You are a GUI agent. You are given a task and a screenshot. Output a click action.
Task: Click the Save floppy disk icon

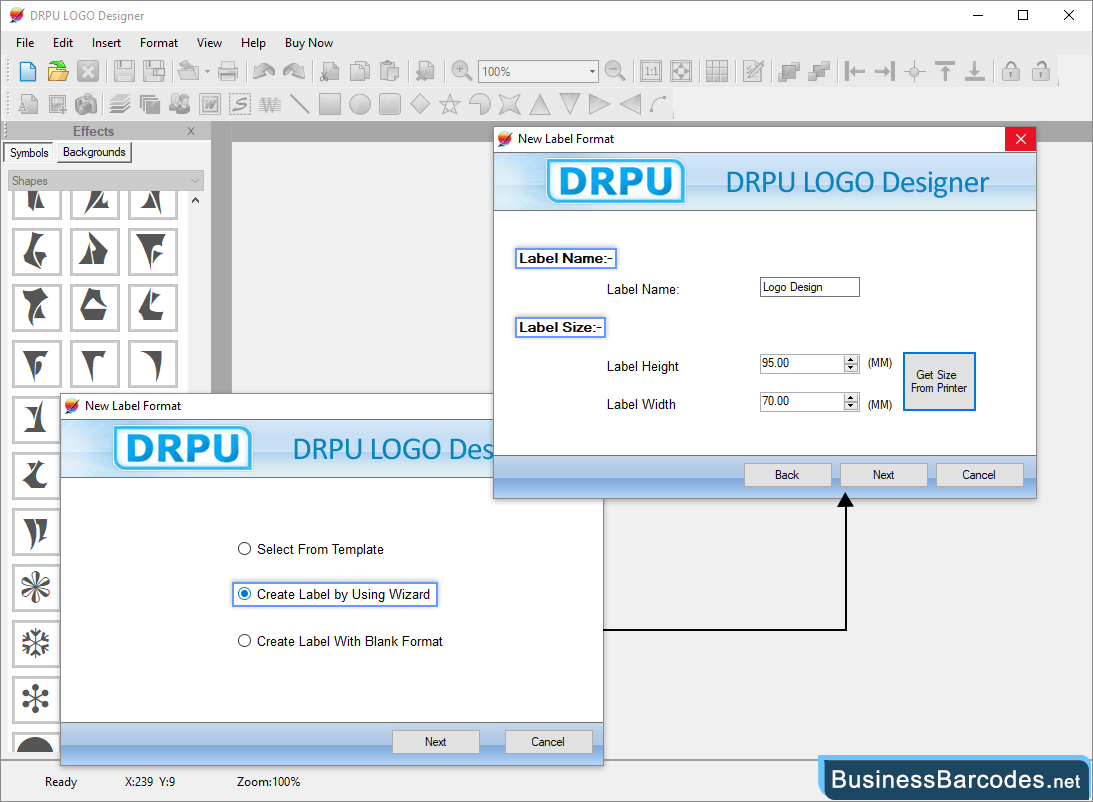[124, 71]
